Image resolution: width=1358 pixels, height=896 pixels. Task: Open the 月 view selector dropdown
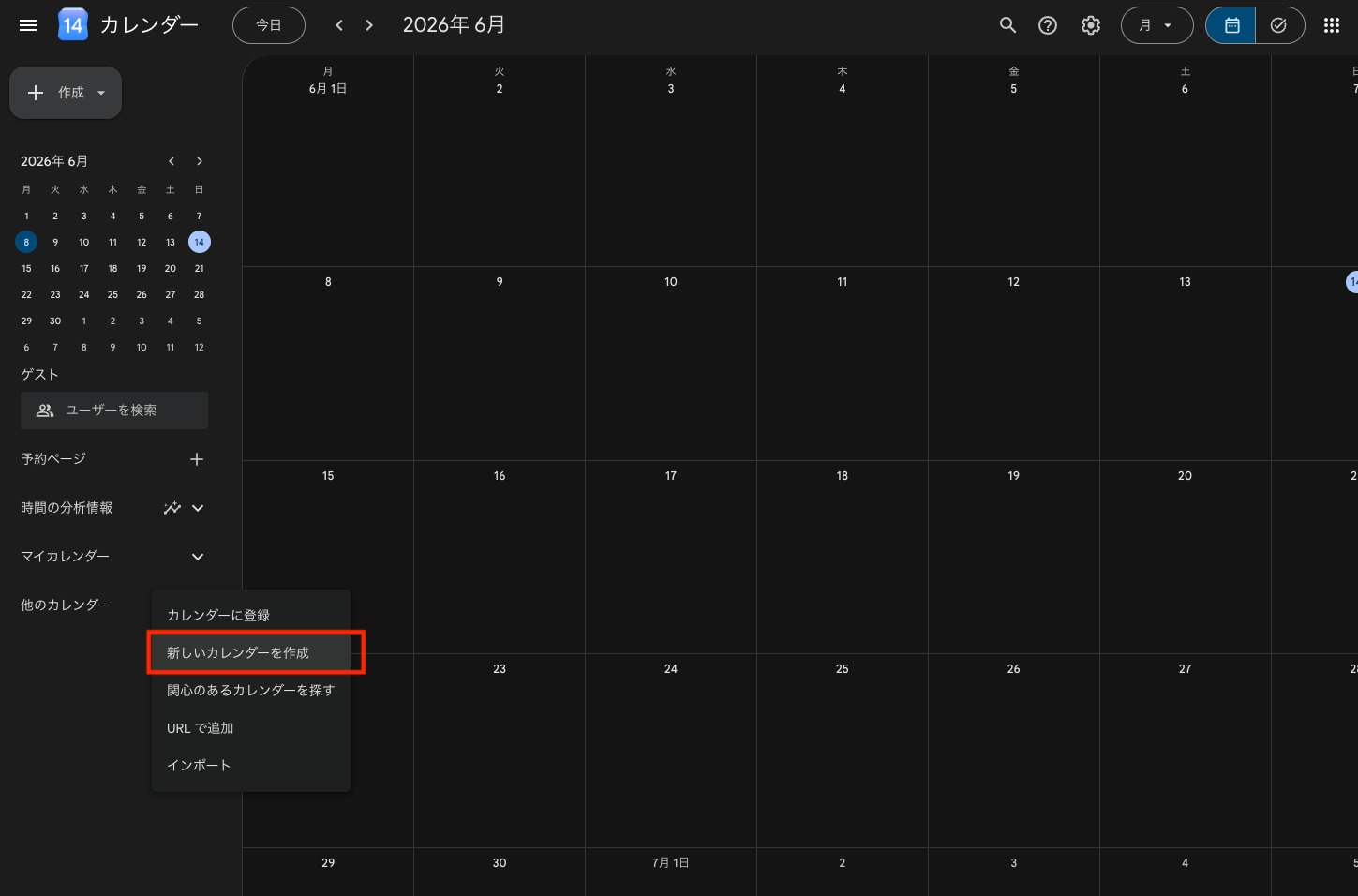1157,25
